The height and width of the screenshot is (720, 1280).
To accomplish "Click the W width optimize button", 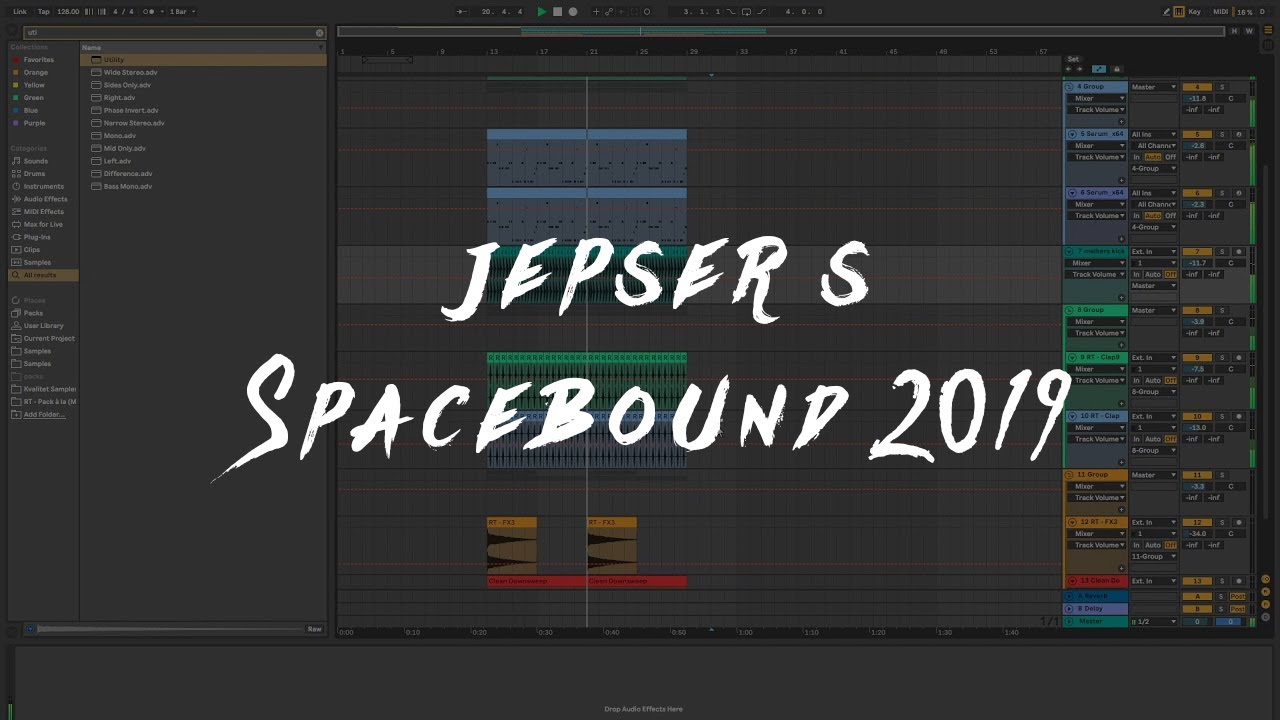I will [x=1249, y=31].
